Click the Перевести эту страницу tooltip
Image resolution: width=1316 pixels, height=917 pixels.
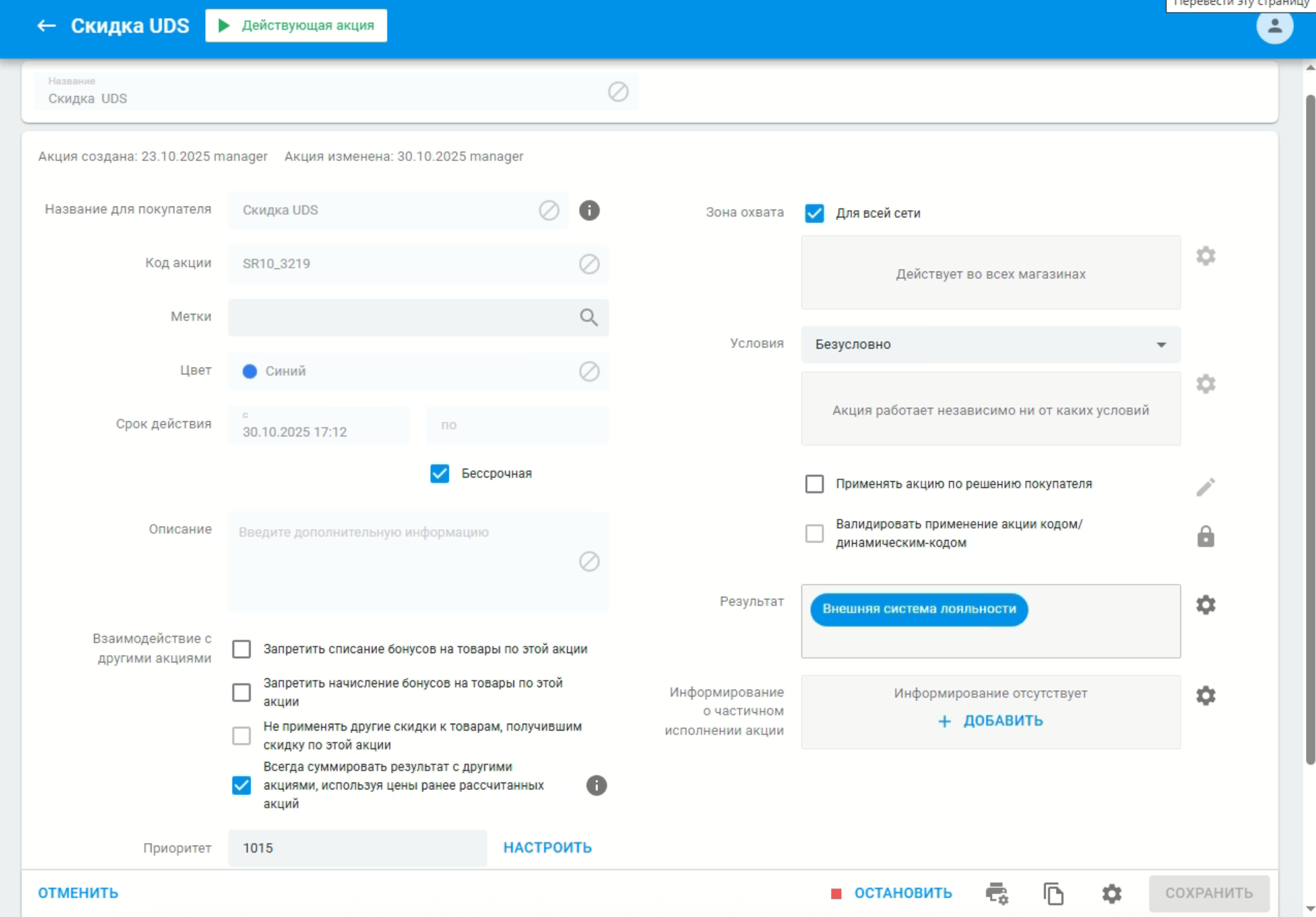[x=1240, y=4]
